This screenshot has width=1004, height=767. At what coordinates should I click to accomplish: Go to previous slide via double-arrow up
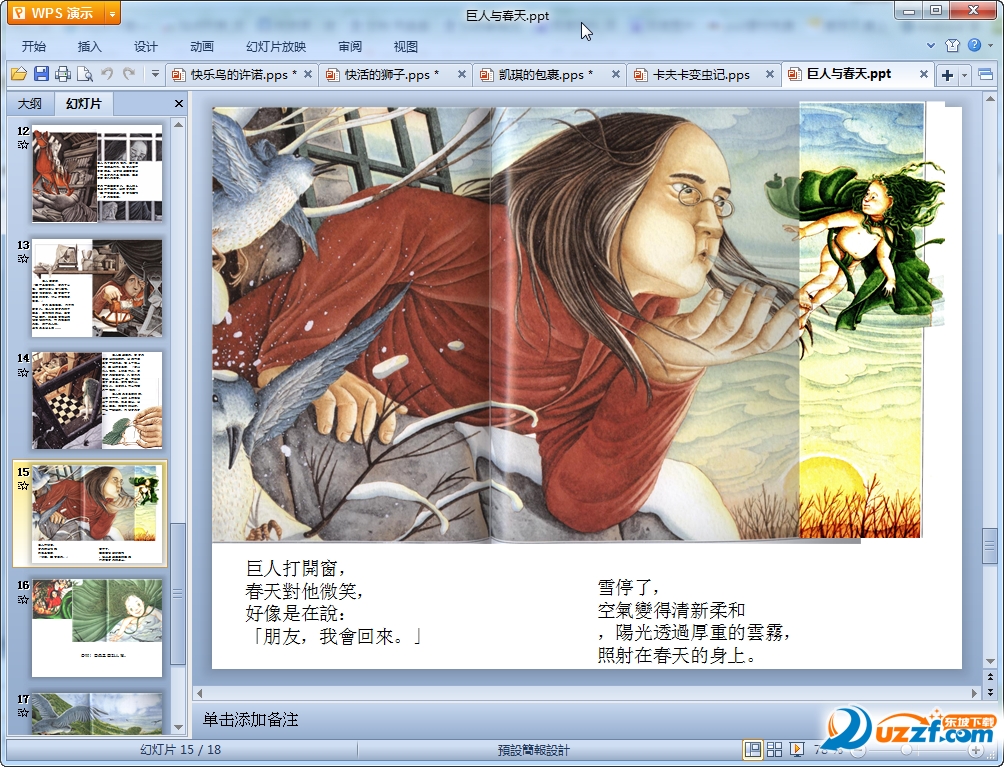pyautogui.click(x=990, y=676)
